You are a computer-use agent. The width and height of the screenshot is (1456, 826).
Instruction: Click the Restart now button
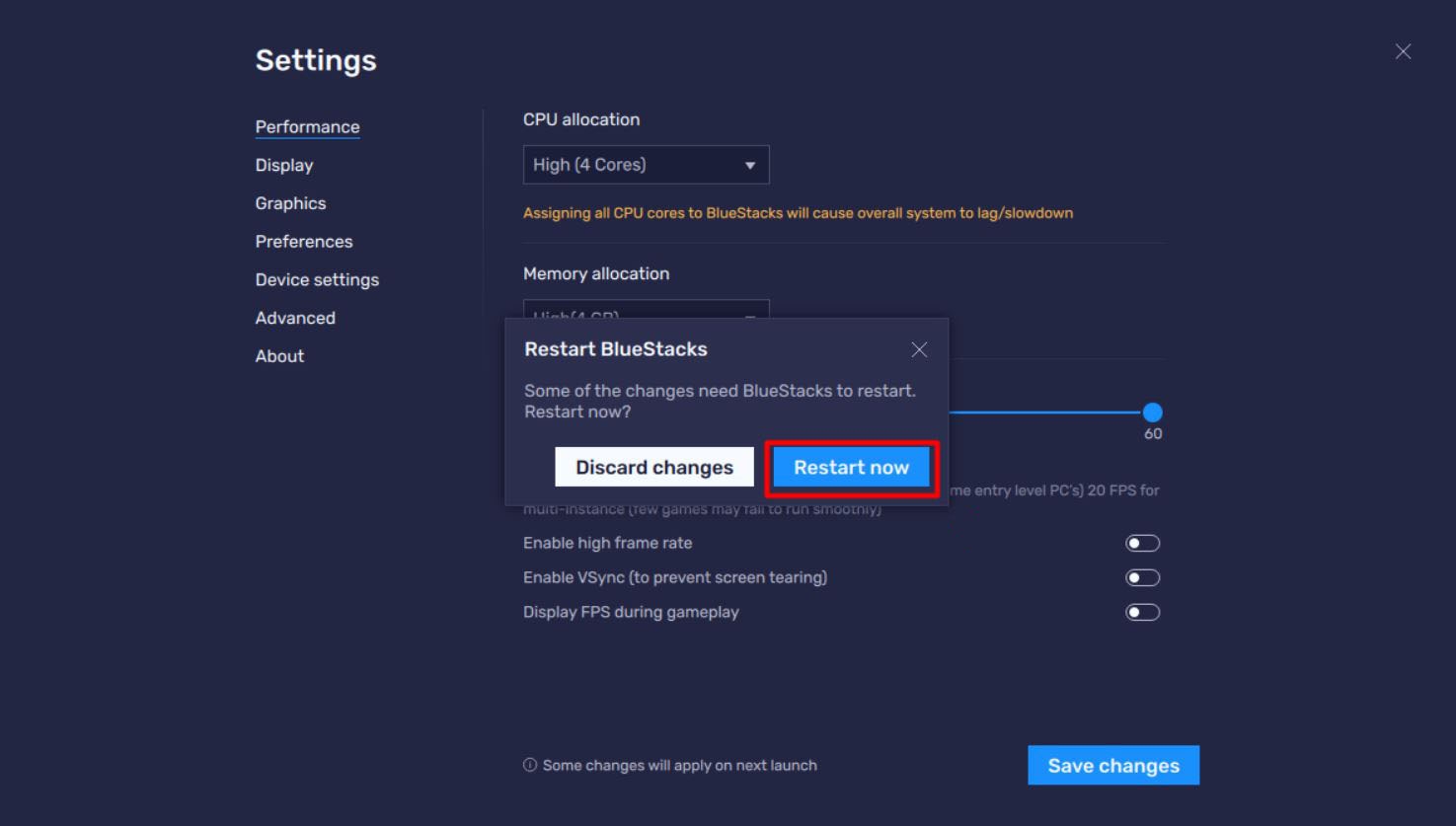[851, 468]
